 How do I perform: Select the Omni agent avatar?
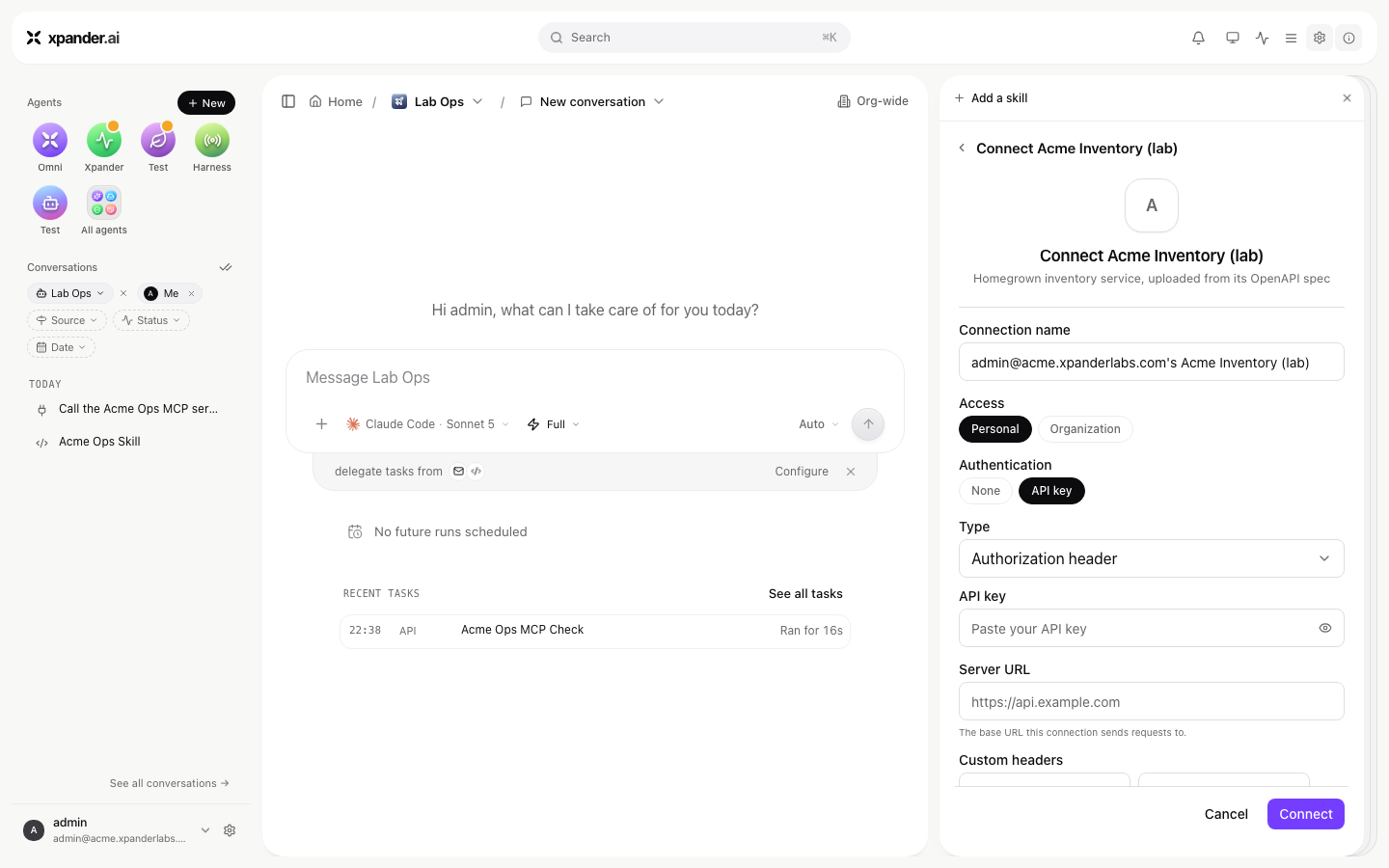tap(50, 141)
